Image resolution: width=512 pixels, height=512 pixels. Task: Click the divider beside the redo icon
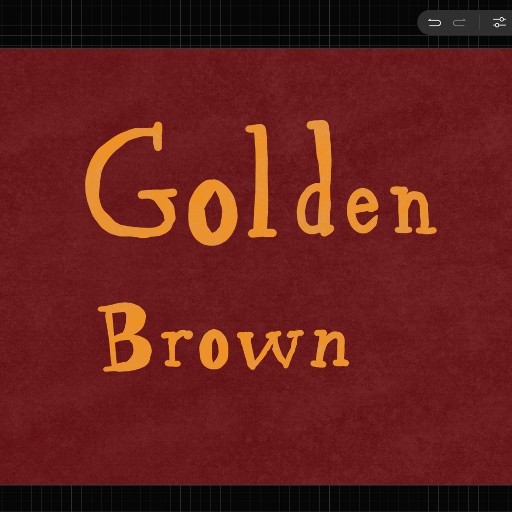coord(480,23)
